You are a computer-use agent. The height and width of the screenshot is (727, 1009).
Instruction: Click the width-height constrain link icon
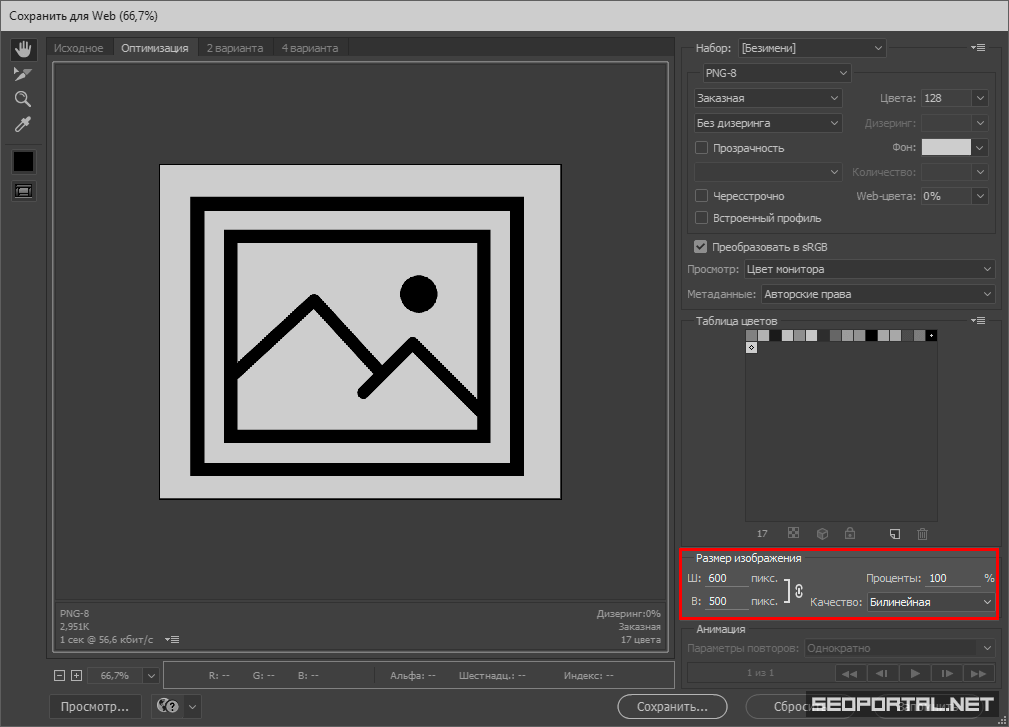(x=798, y=591)
